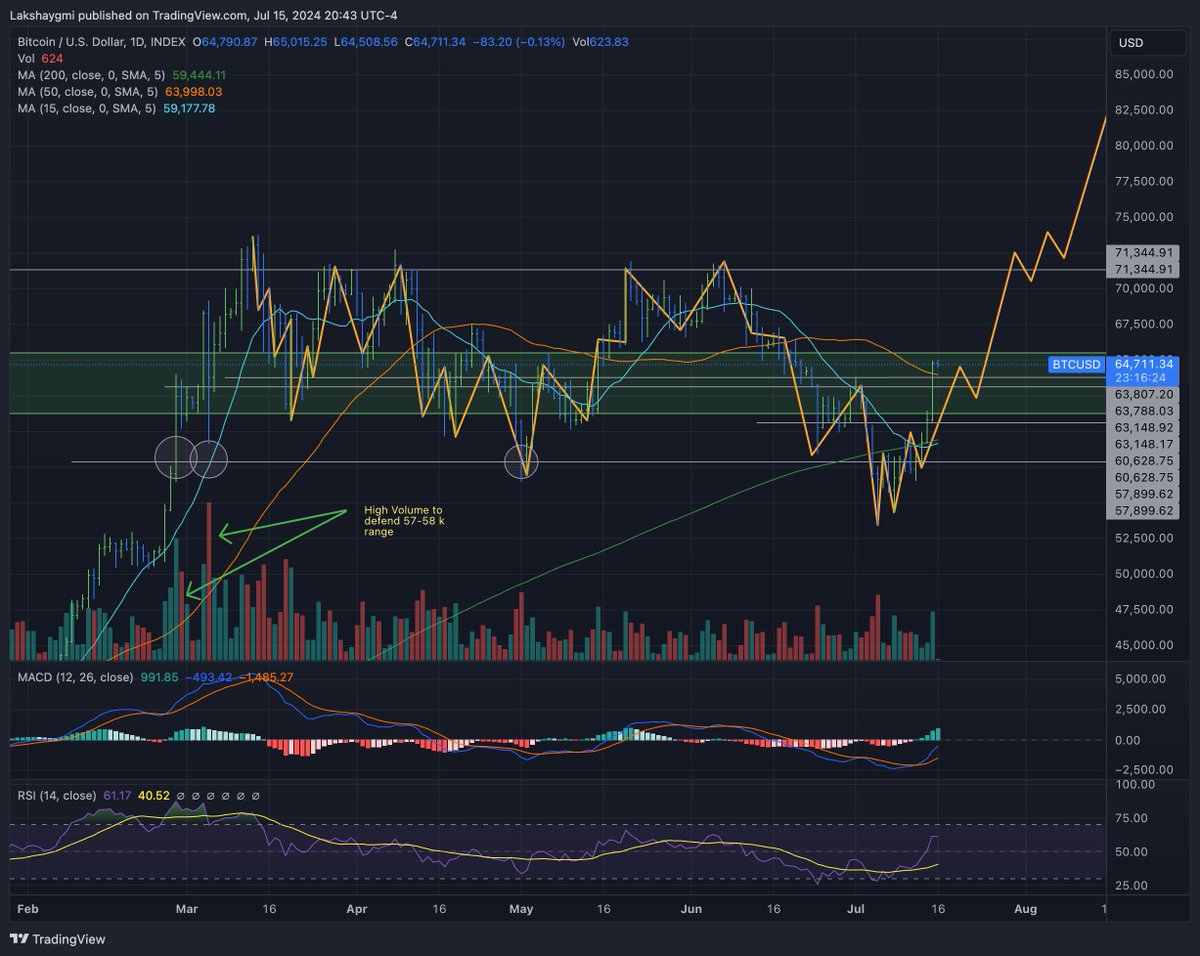Select the circle drawing near the May low
Viewport: 1200px width, 956px height.
(x=521, y=462)
